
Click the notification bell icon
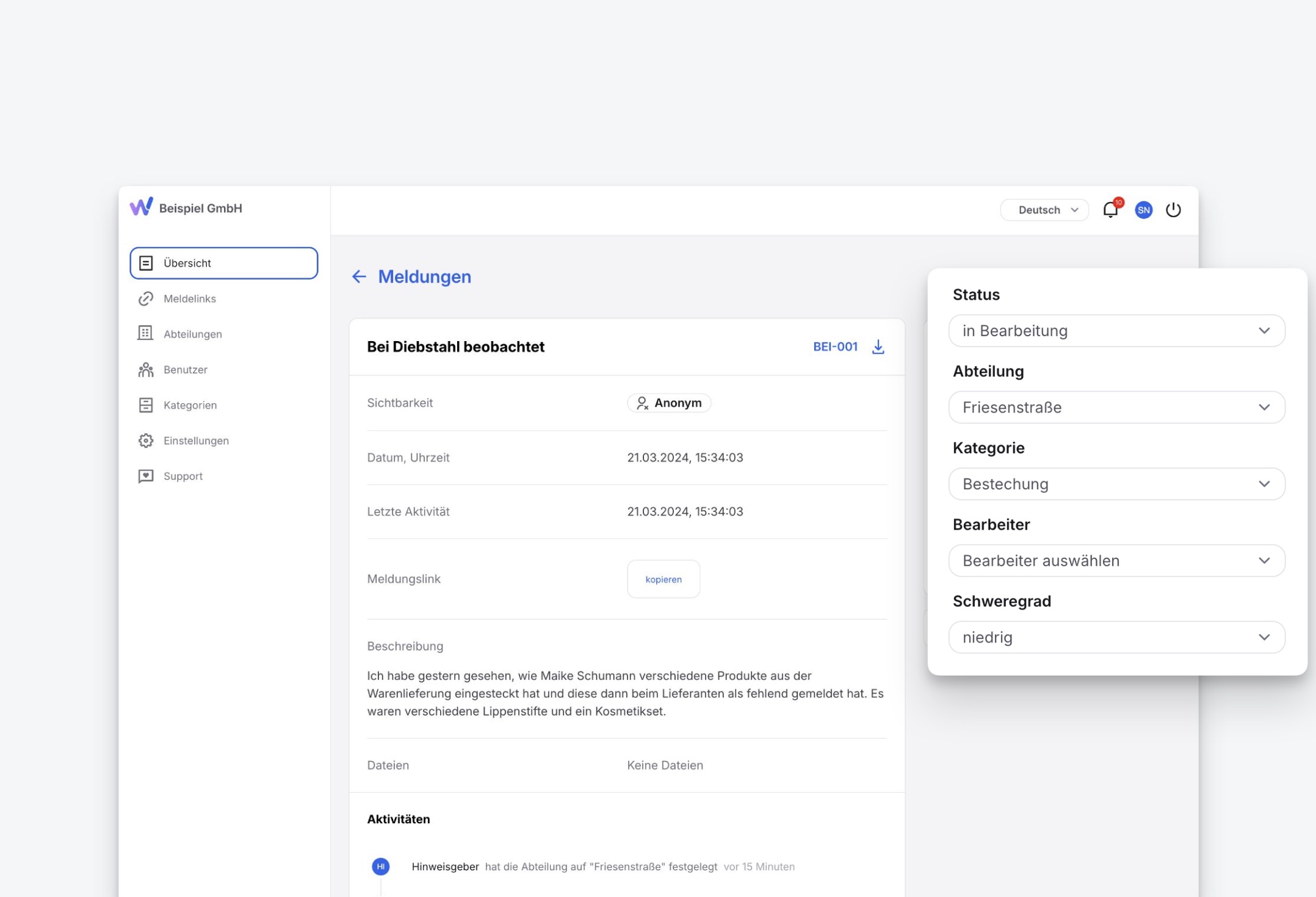1110,210
